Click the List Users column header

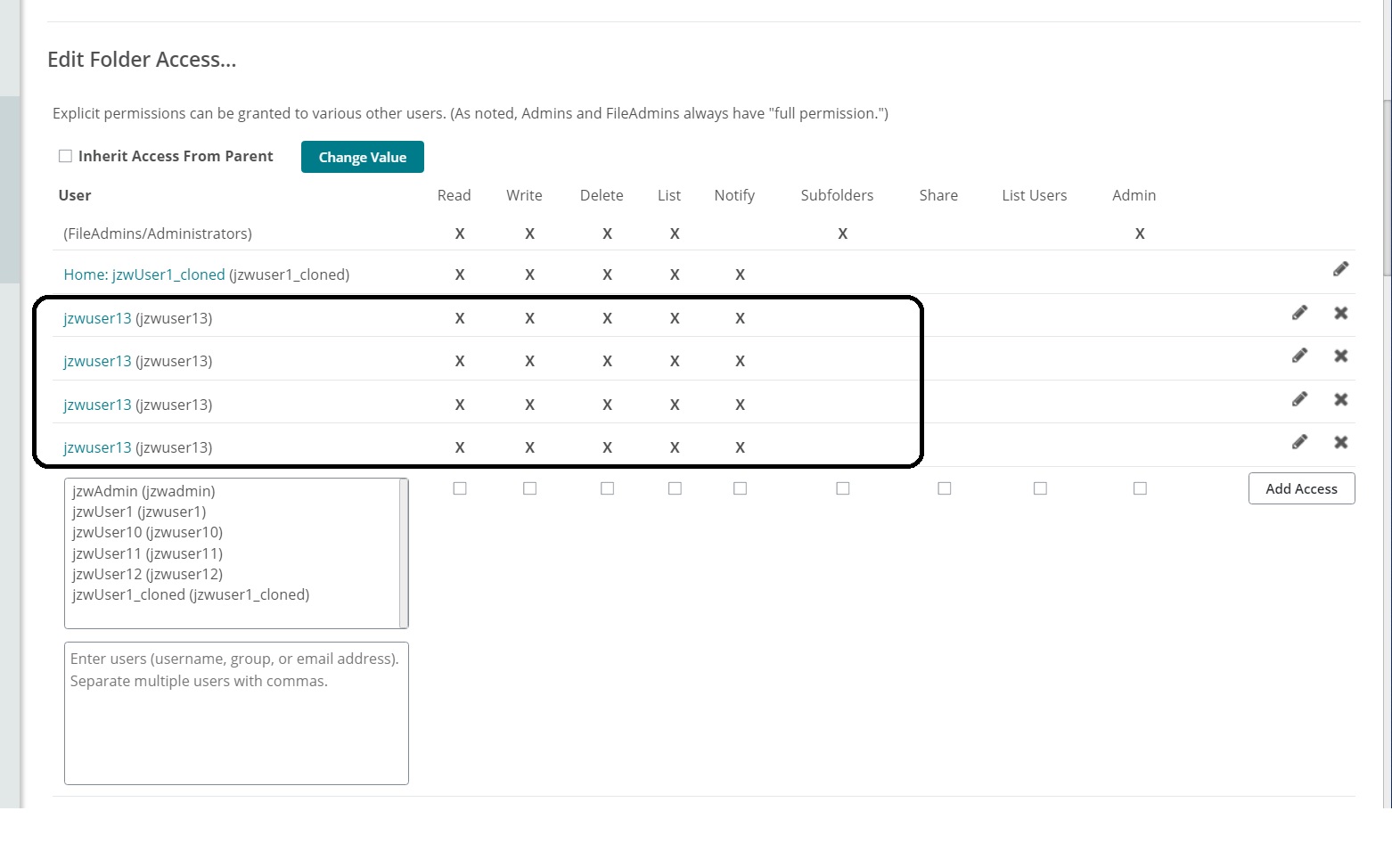tap(1034, 195)
